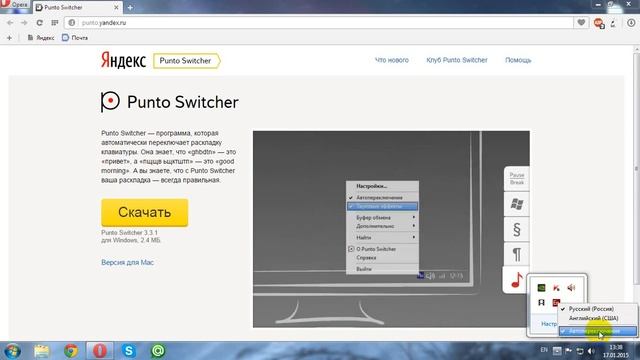This screenshot has width=640, height=360.
Task: Click the Opera taskbar button
Action: [x=100, y=351]
